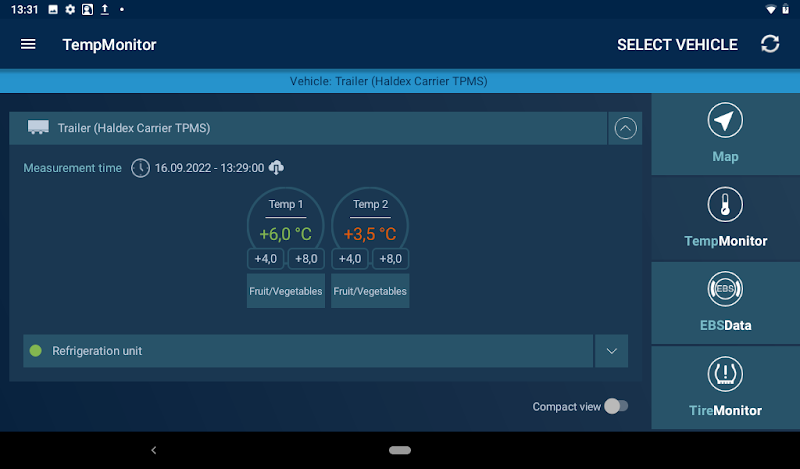This screenshot has height=469, width=800.
Task: Open the TempMonitor section in sidebar
Action: pos(725,218)
